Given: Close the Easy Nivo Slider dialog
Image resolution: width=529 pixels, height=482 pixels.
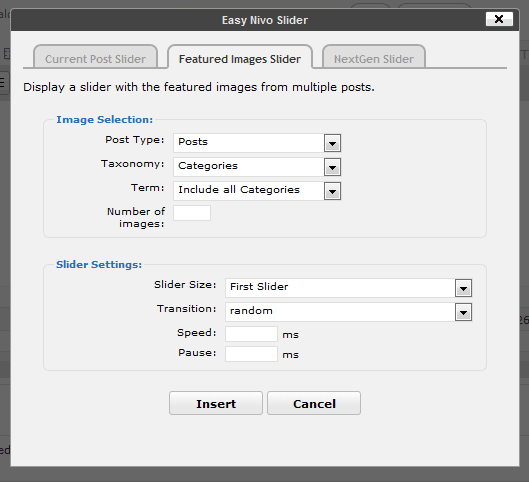Looking at the screenshot, I should click(x=499, y=19).
